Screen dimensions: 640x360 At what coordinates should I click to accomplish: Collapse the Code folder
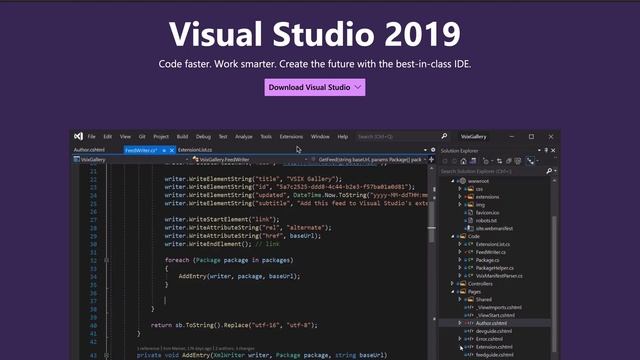pyautogui.click(x=452, y=236)
